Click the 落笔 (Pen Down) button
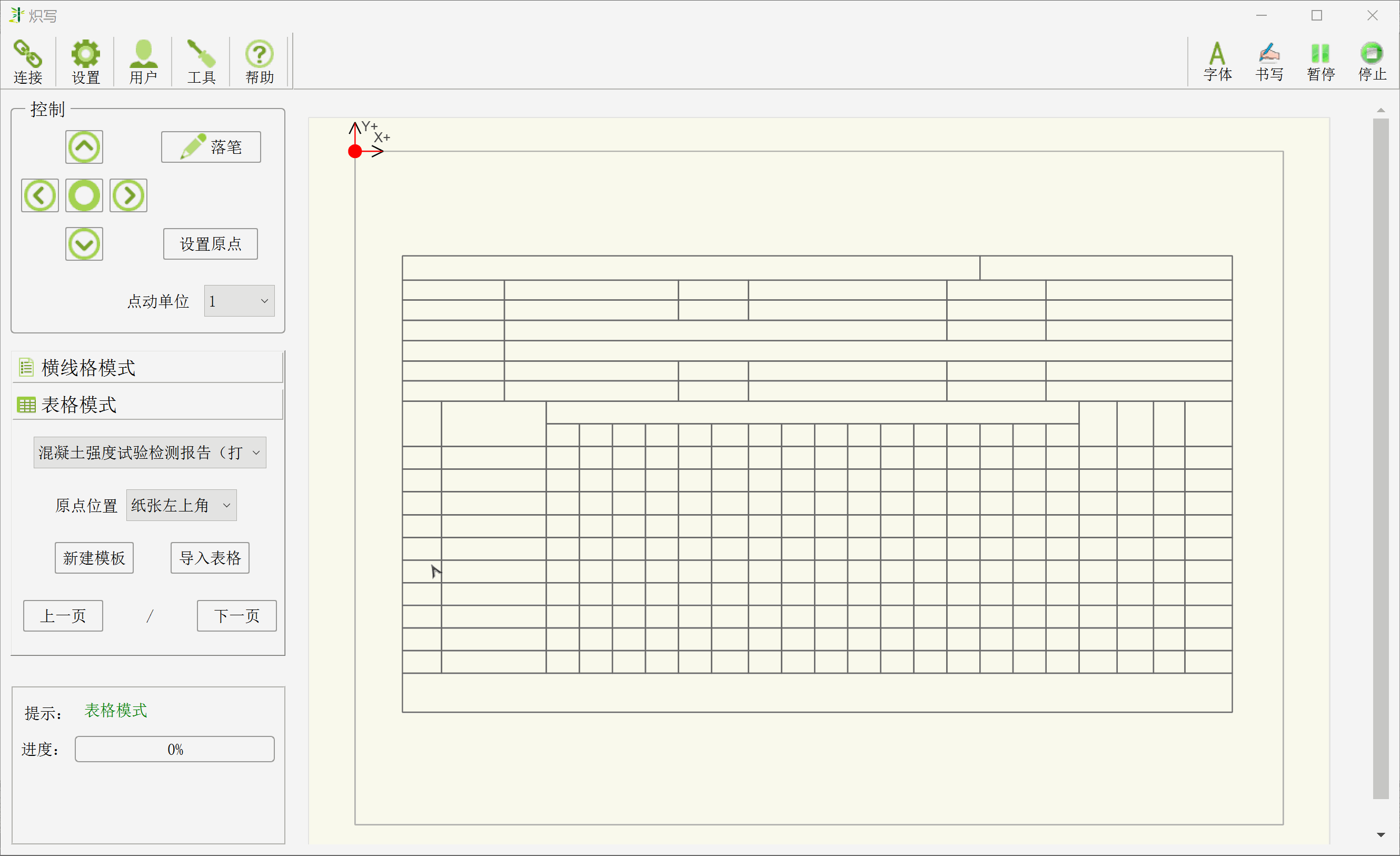This screenshot has width=1400, height=856. point(210,147)
